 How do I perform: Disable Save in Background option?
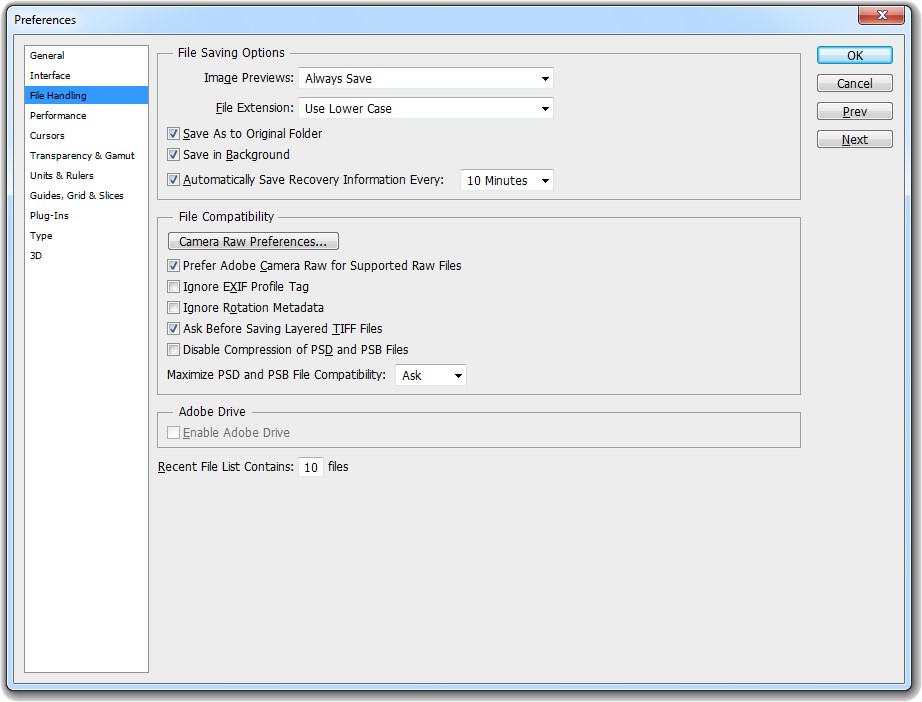click(x=174, y=155)
